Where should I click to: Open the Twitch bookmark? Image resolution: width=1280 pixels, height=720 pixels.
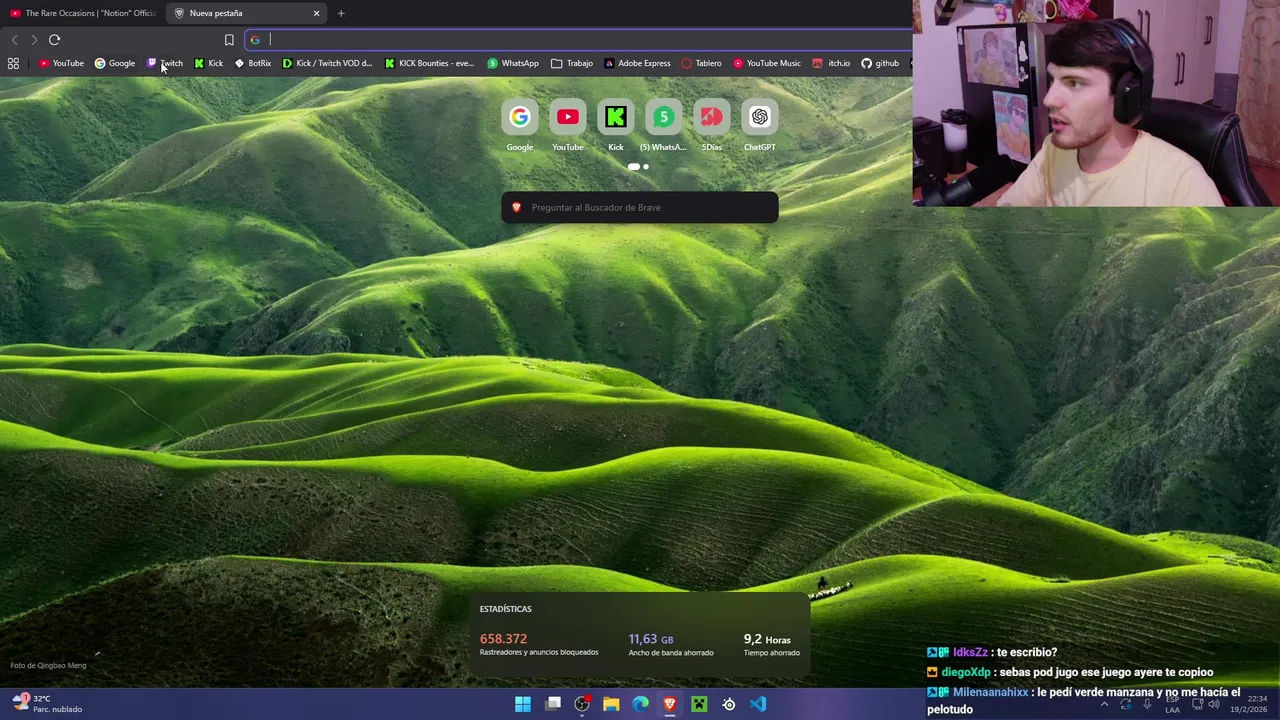coord(165,63)
